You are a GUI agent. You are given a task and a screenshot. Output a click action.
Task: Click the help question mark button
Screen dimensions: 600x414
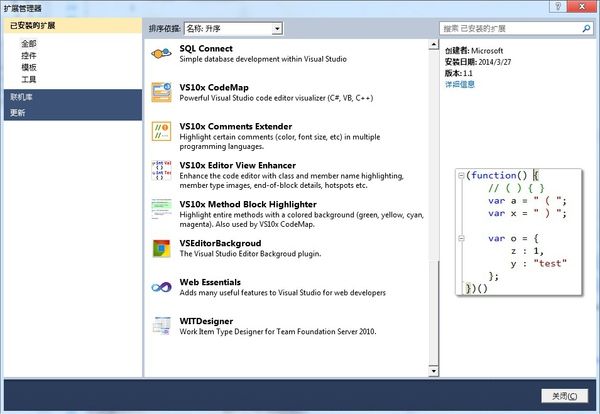pos(558,6)
